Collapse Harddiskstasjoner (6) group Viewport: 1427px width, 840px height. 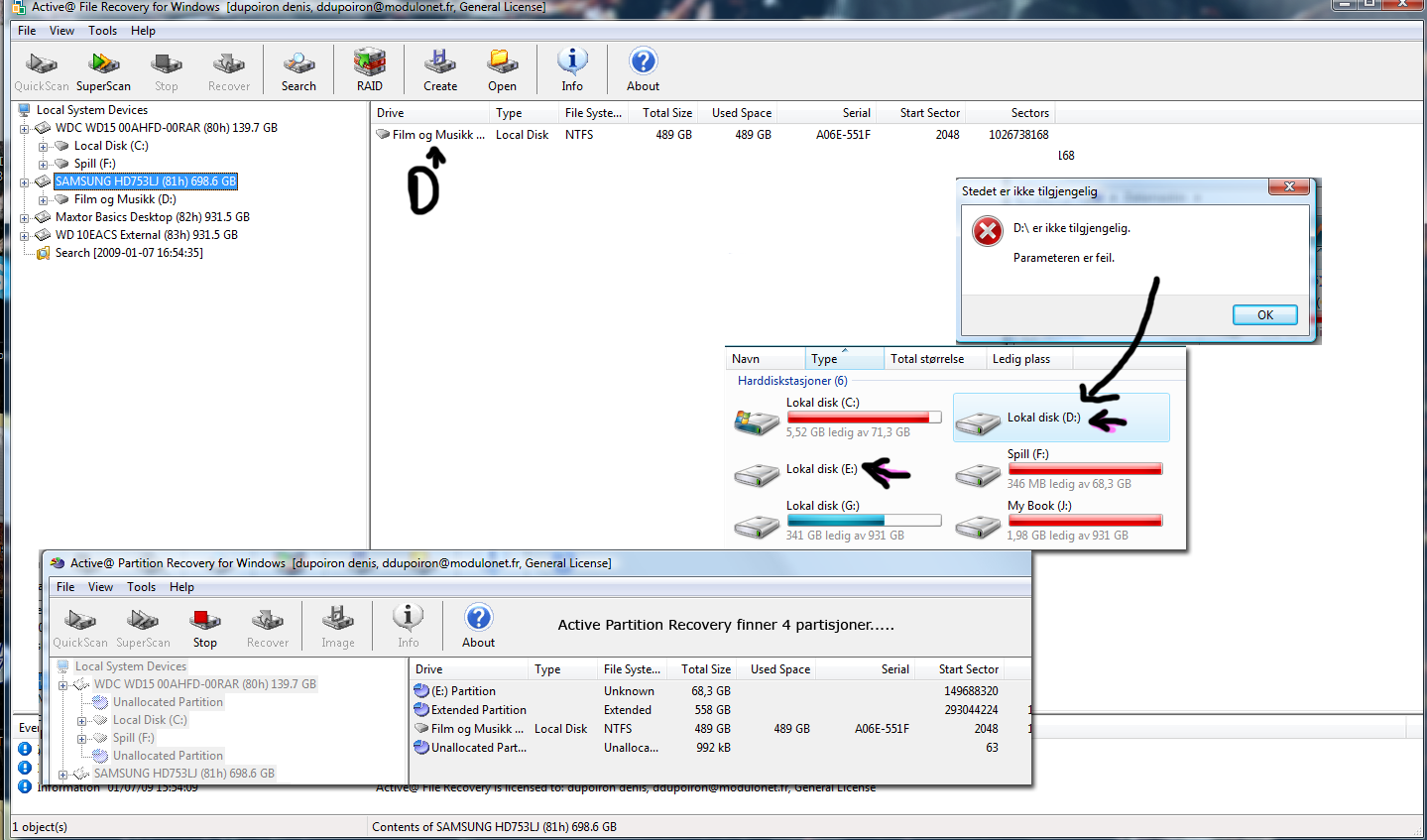pyautogui.click(x=792, y=381)
